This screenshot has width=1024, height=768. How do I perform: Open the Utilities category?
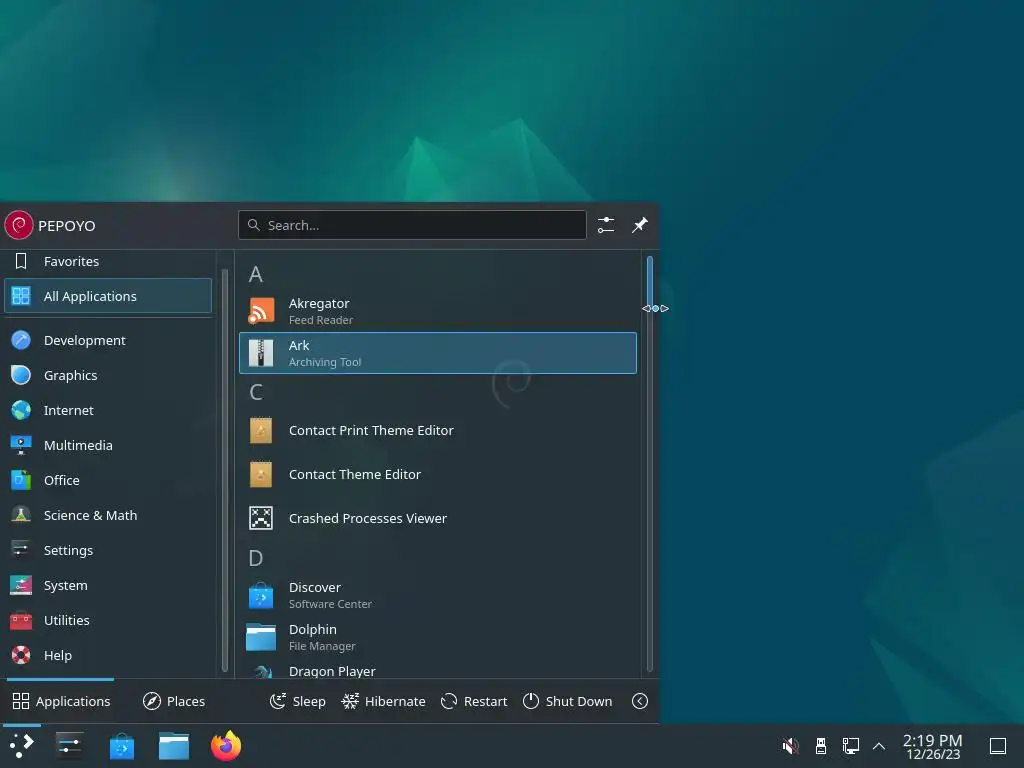point(108,620)
